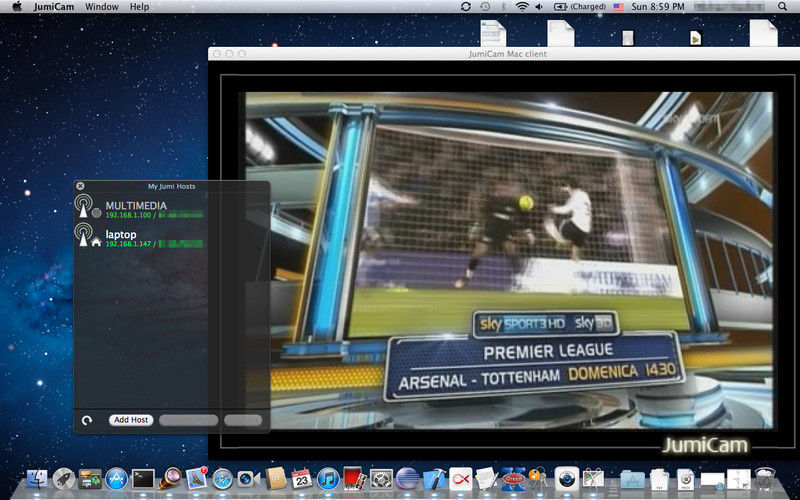The width and height of the screenshot is (800, 500).
Task: Open TextEdit paper-and-pen dock icon
Action: tap(486, 479)
